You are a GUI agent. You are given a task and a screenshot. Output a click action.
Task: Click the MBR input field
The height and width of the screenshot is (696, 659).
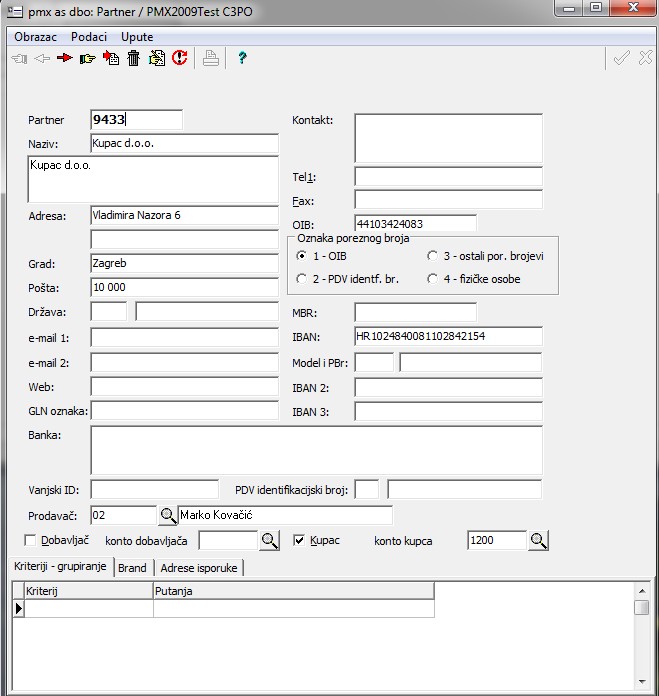pyautogui.click(x=415, y=312)
